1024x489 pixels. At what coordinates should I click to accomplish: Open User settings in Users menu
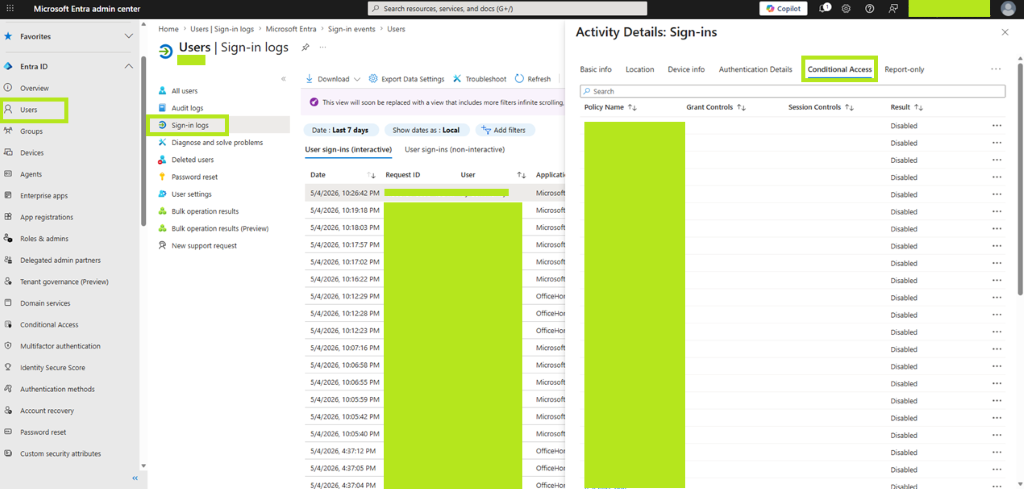pyautogui.click(x=191, y=194)
